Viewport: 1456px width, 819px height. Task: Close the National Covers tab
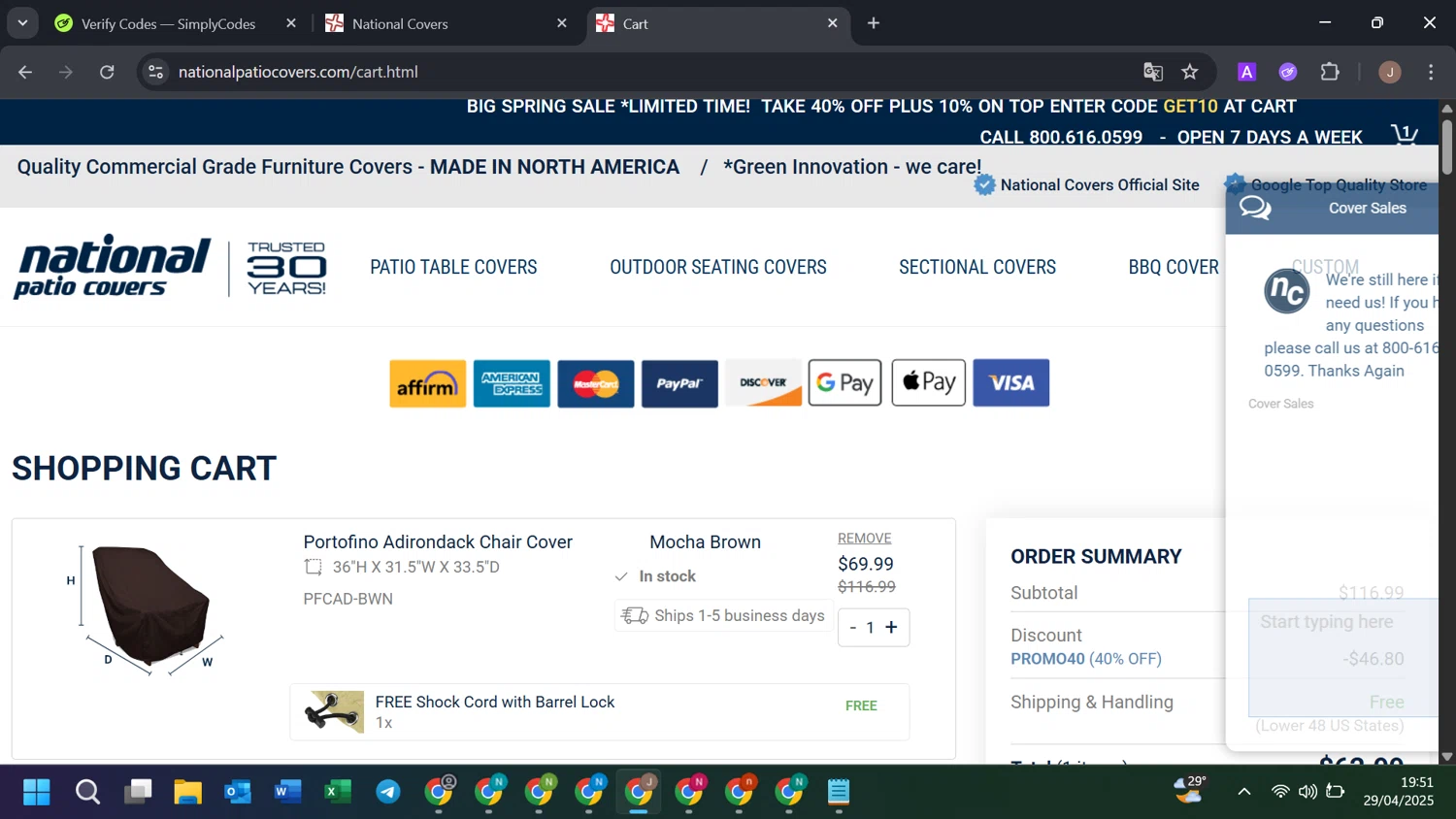(x=561, y=23)
